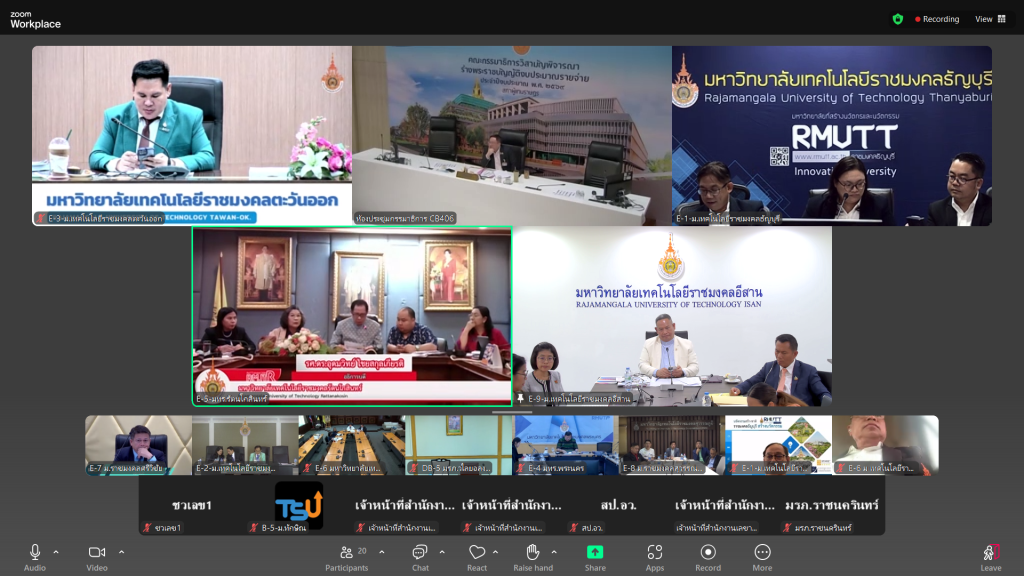Open video options caret beside Video
This screenshot has width=1024, height=576.
click(x=121, y=552)
